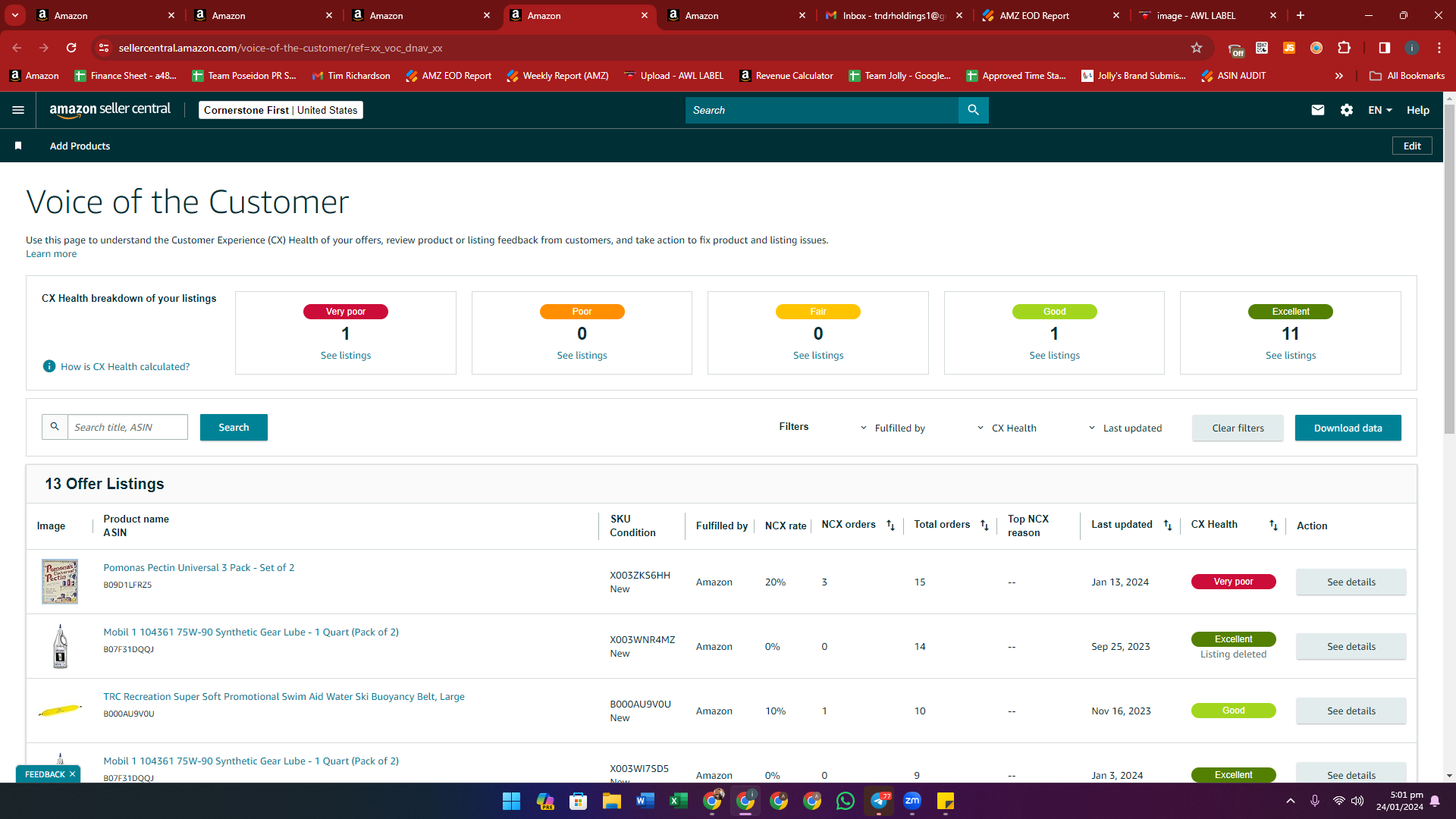Go back with the browser back arrow
The height and width of the screenshot is (819, 1456).
point(17,48)
